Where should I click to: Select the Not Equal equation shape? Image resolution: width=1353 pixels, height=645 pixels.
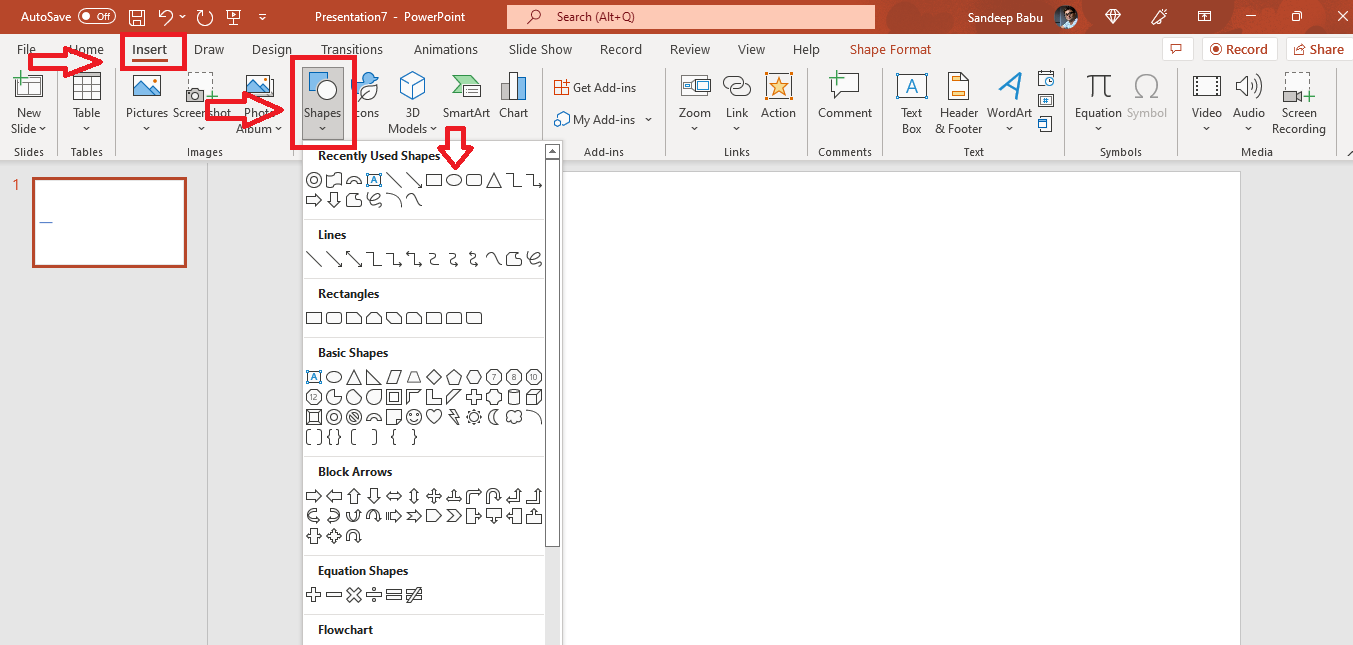(414, 595)
